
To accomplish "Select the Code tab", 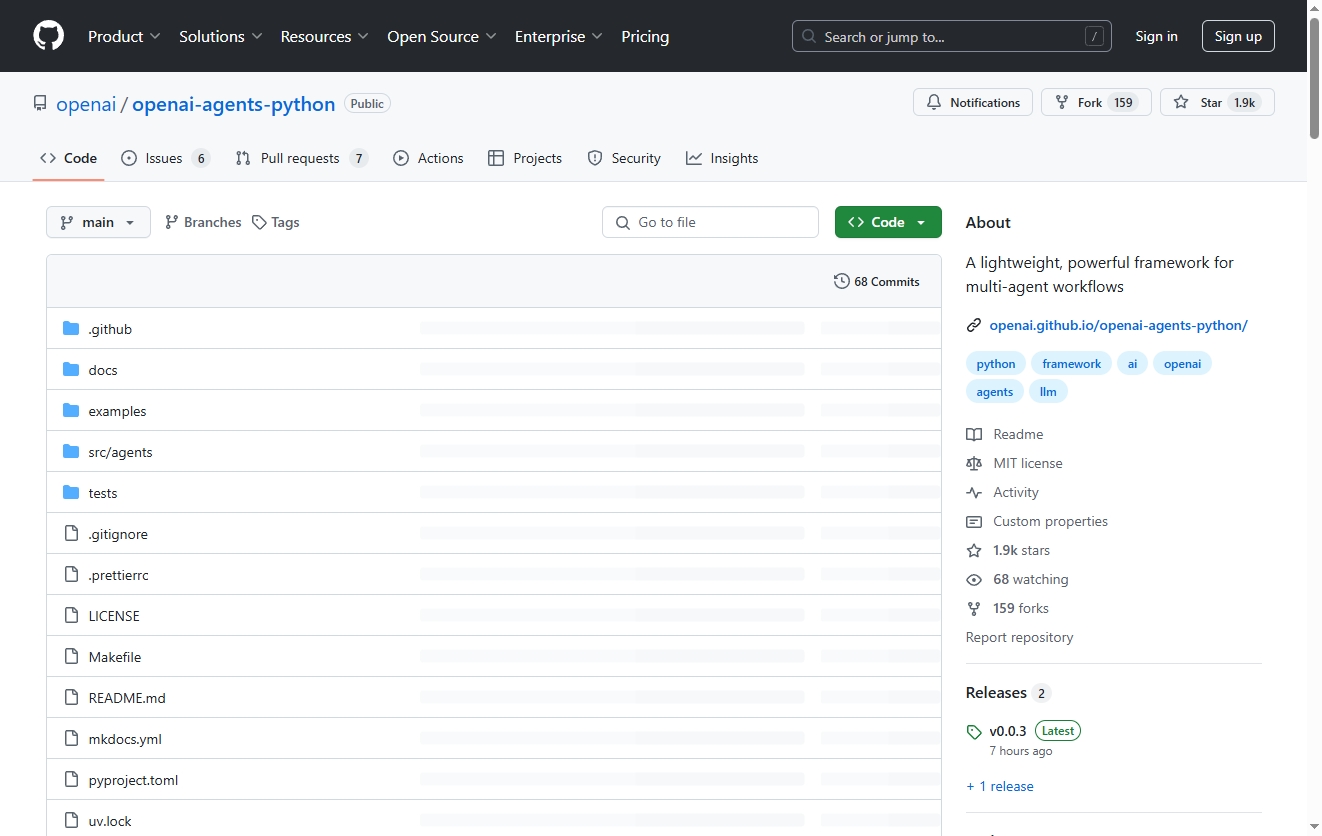I will pos(68,158).
